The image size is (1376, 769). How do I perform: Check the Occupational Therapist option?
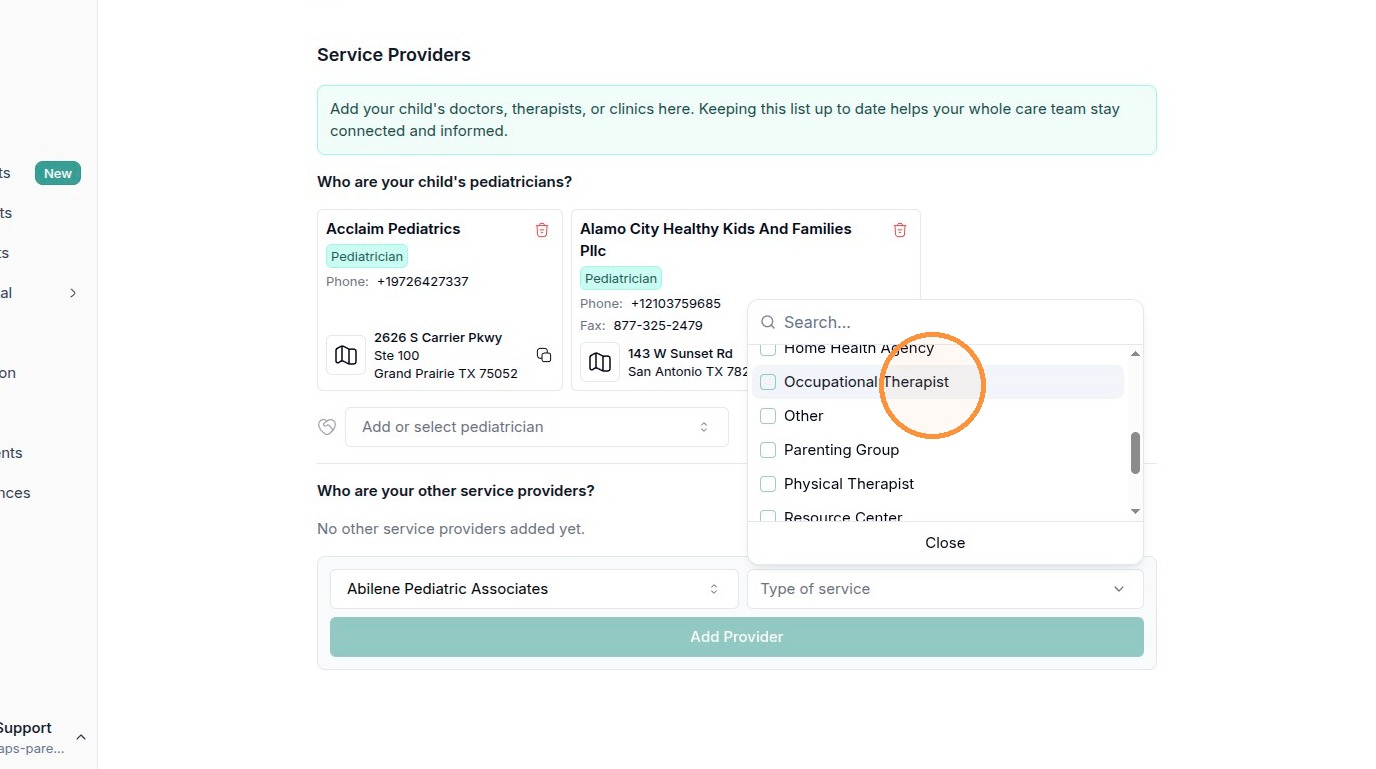tap(768, 382)
